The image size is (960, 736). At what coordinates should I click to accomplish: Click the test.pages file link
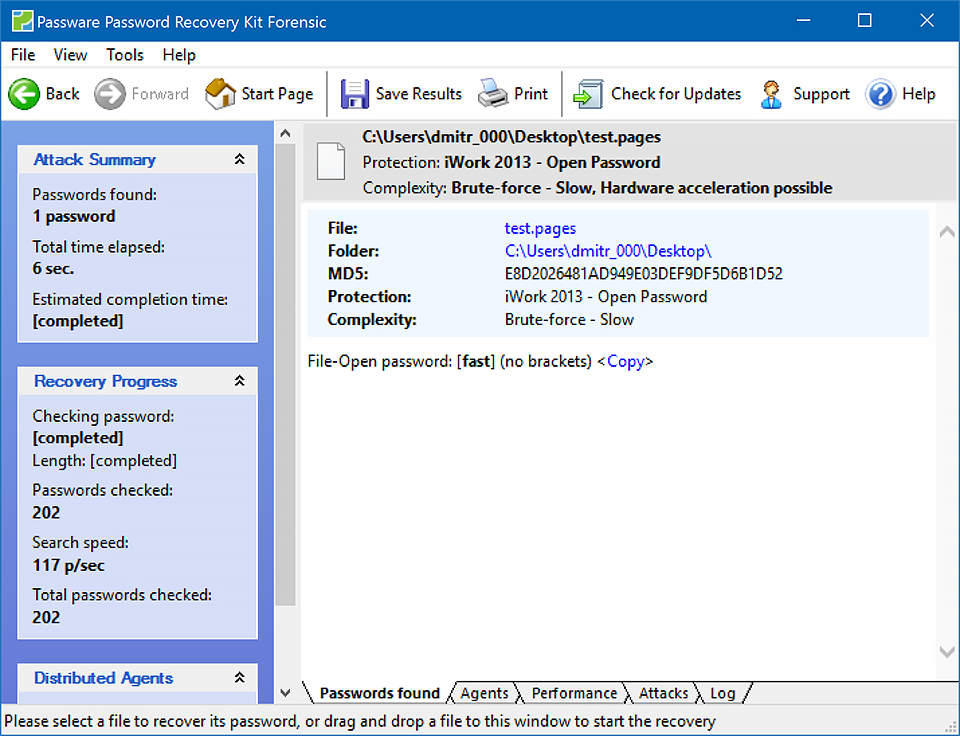[x=540, y=228]
